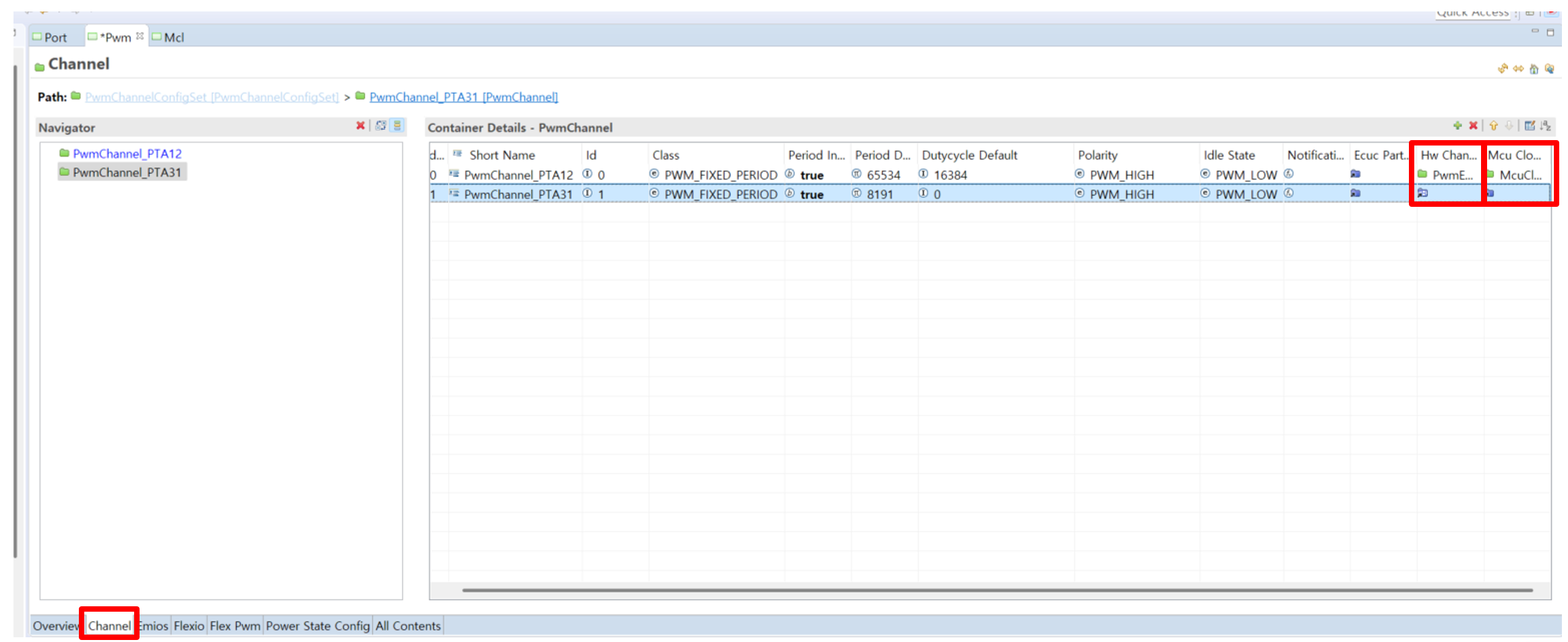Click the PwmChannel_PTA31 path link

(463, 97)
